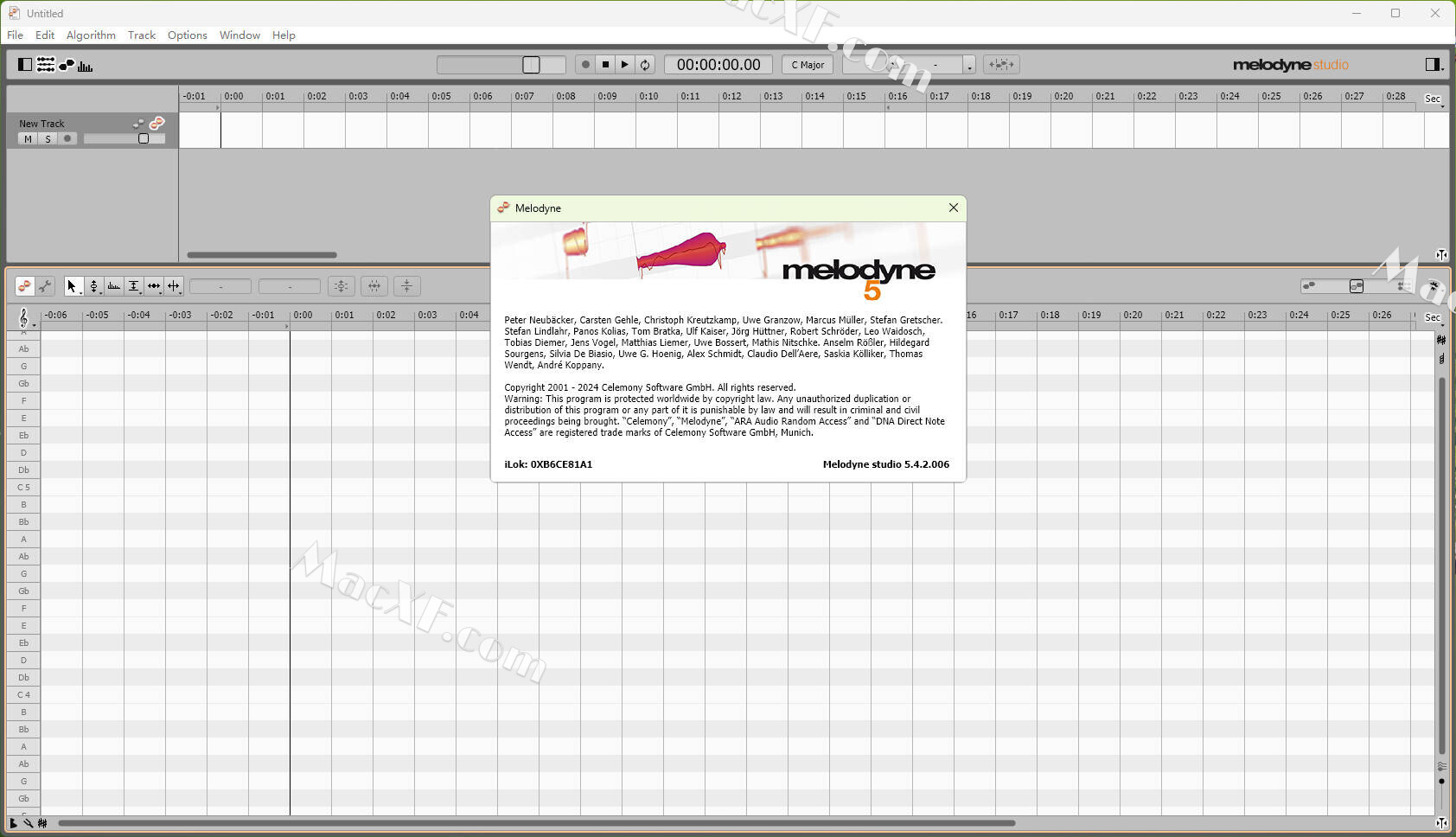Open the right pane layout dropdown
Image resolution: width=1456 pixels, height=837 pixels.
point(1434,65)
